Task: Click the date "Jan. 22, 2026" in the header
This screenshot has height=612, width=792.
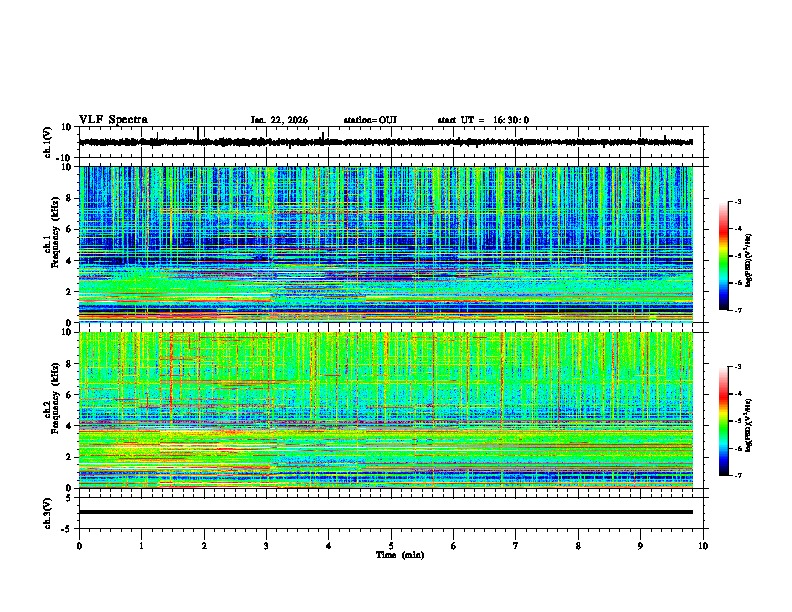Action: point(279,120)
